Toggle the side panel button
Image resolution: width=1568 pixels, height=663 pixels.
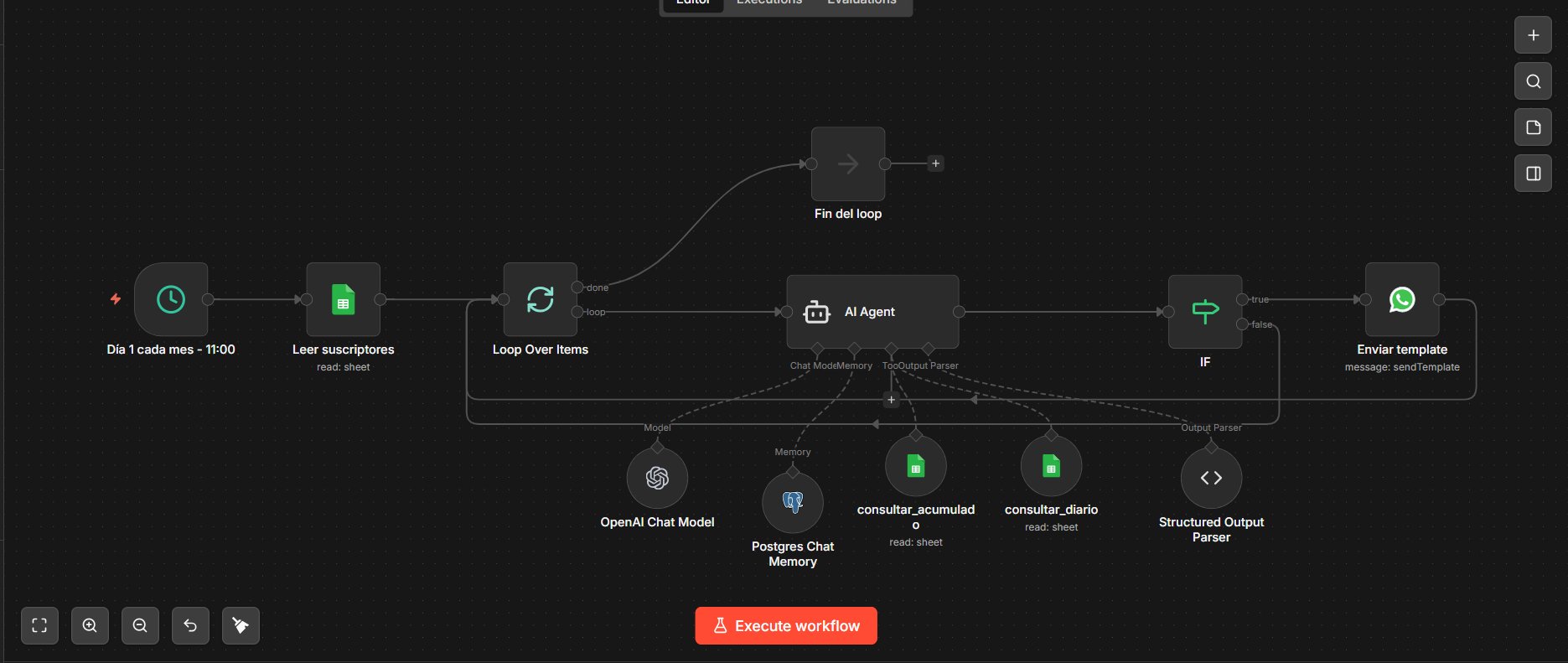point(1533,174)
